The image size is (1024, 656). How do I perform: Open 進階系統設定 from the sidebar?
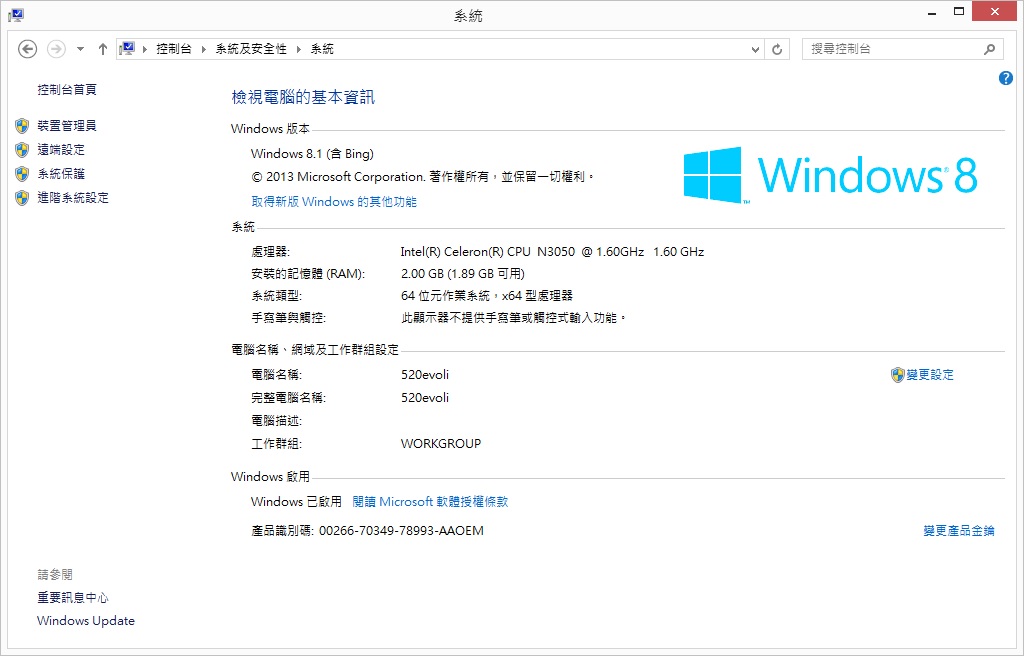(x=72, y=197)
